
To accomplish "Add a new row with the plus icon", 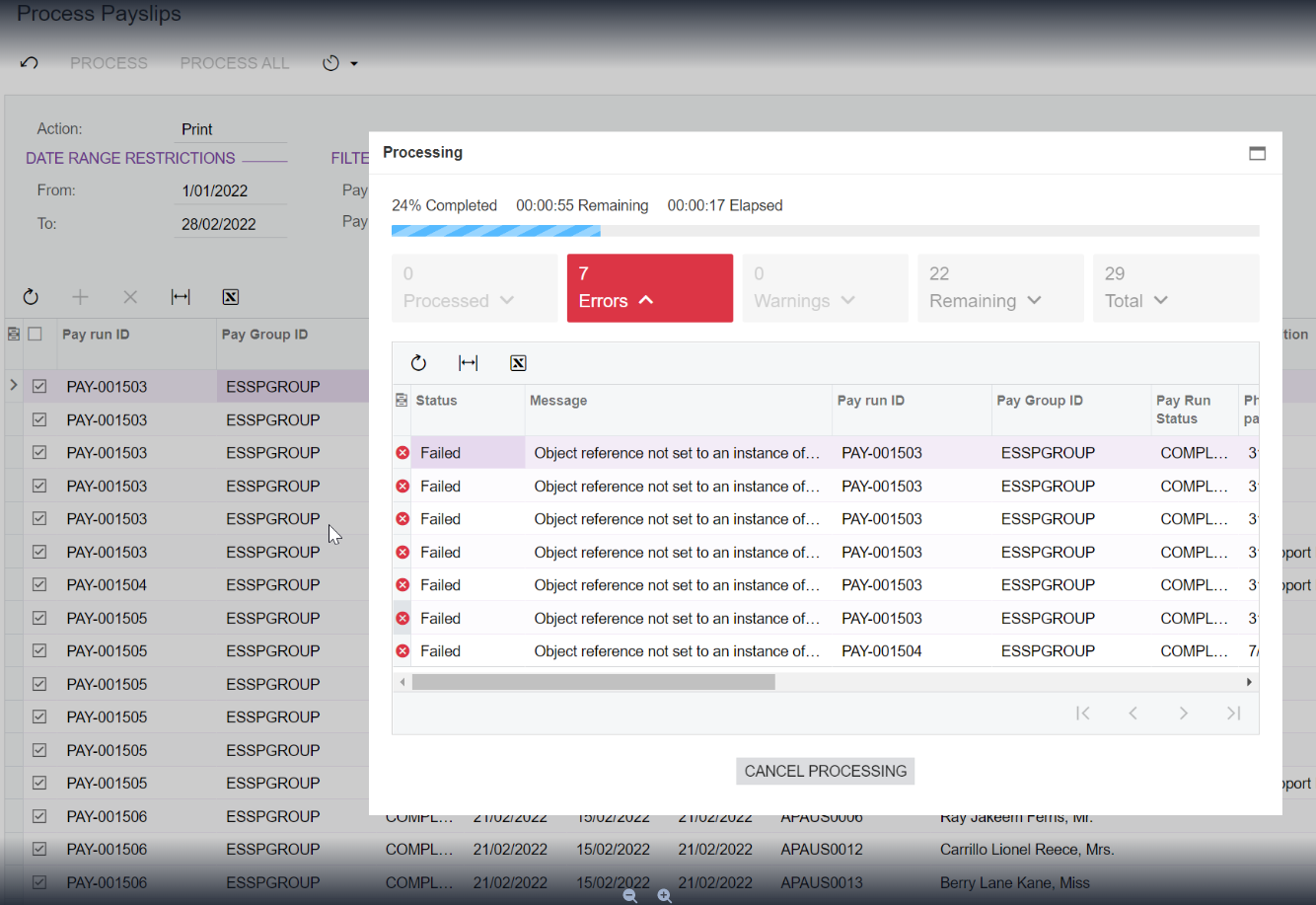I will click(80, 296).
